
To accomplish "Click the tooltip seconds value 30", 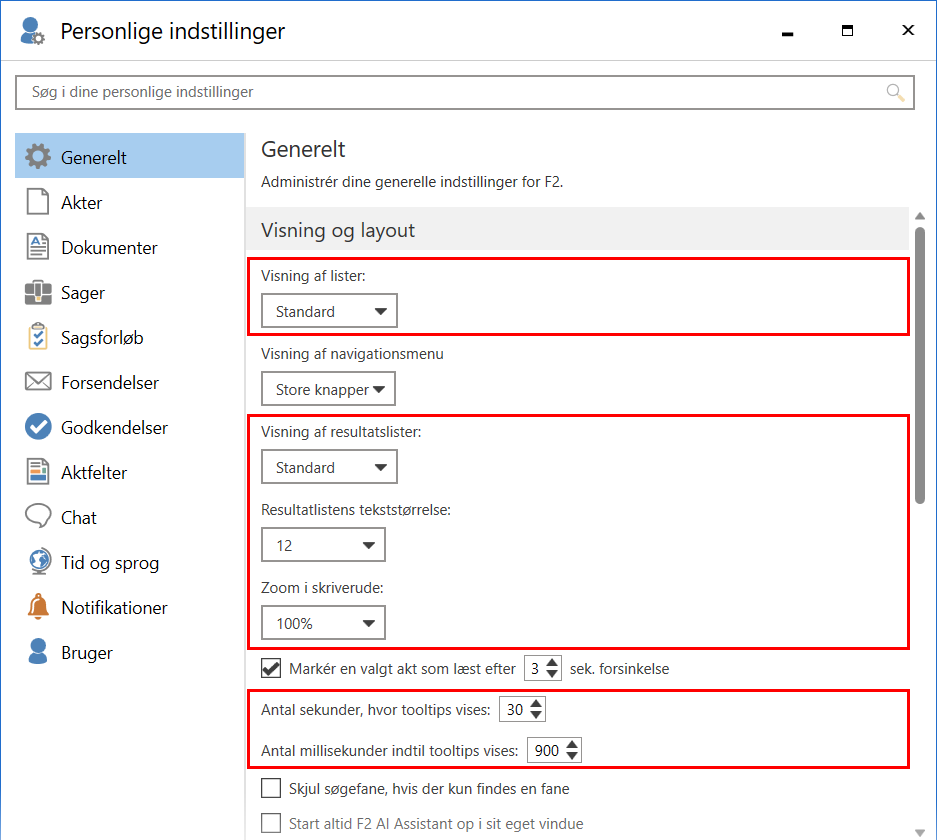I will point(515,709).
